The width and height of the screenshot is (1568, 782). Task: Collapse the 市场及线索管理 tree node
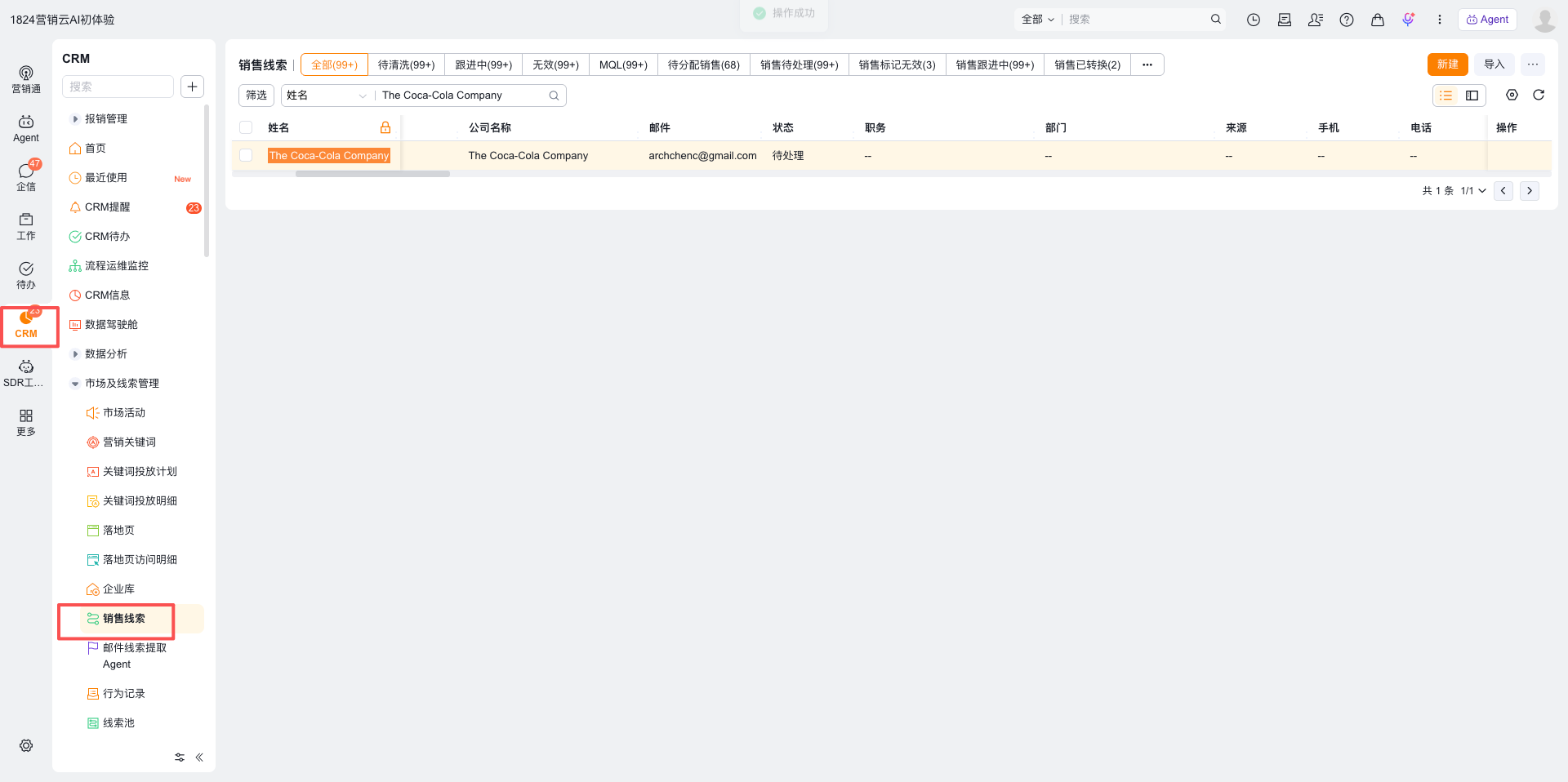tap(75, 384)
